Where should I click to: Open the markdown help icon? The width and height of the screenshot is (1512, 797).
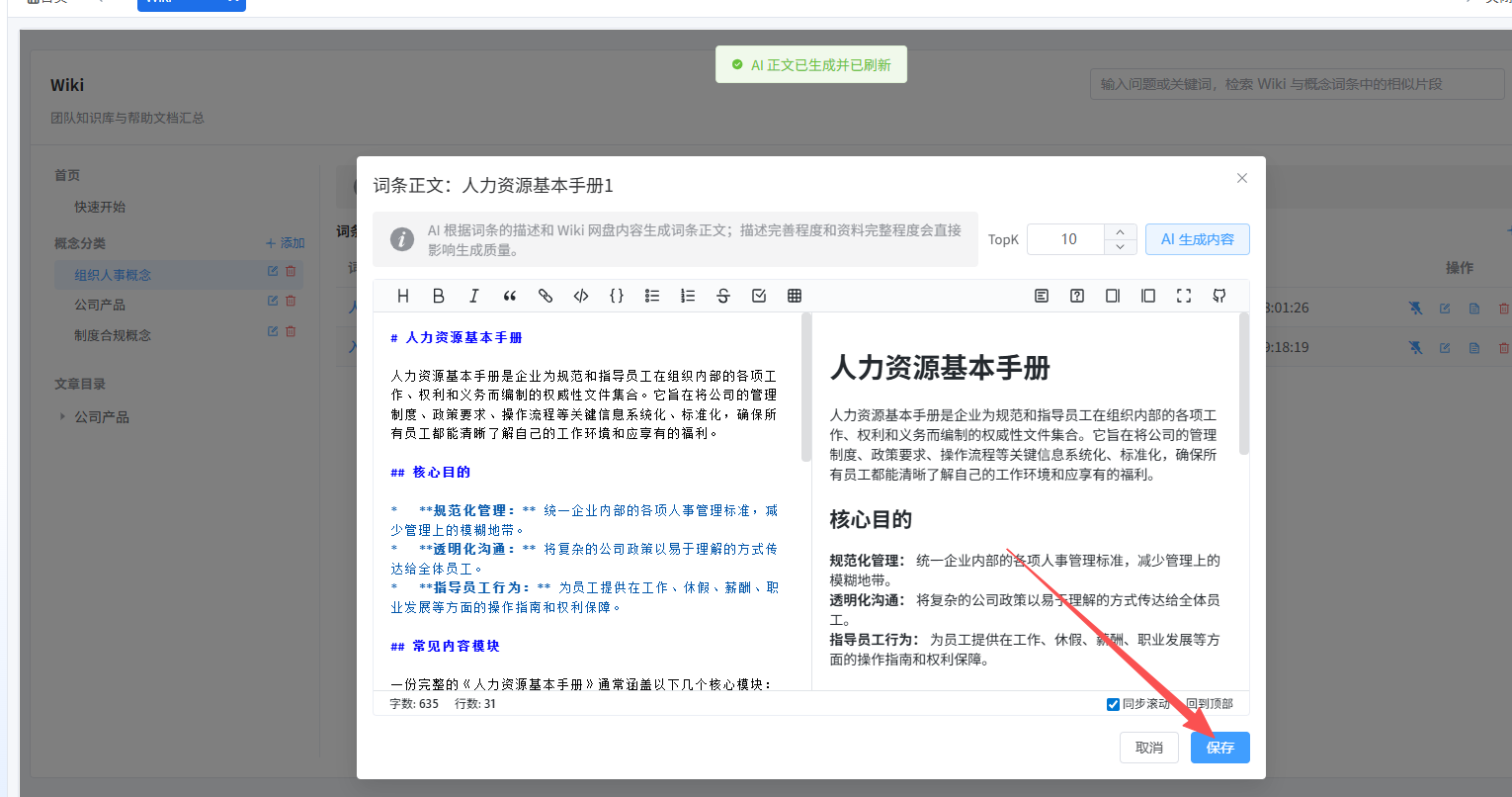pyautogui.click(x=1077, y=296)
